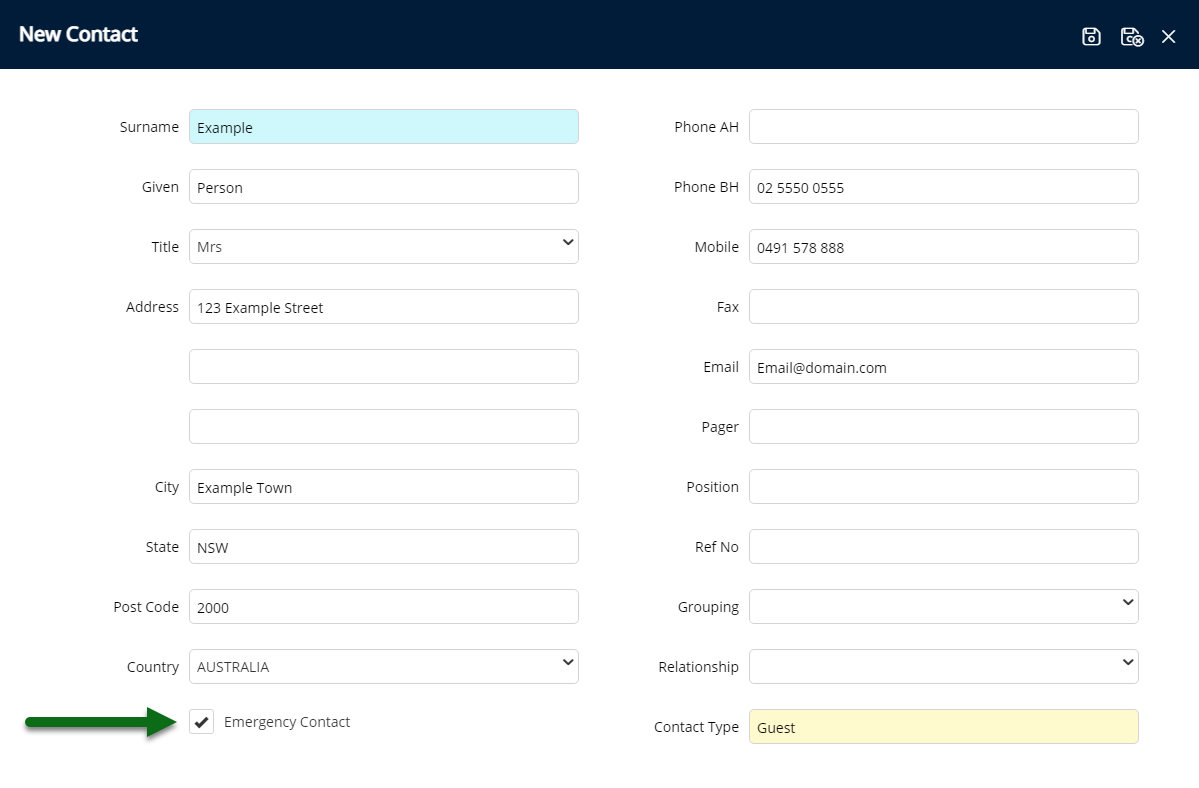Click the Contact Type field showing Guest
The image size is (1199, 788).
pyautogui.click(x=943, y=727)
